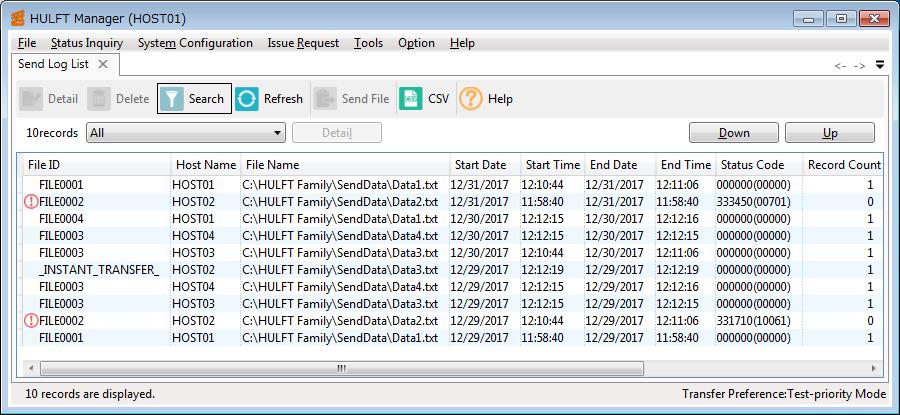This screenshot has height=415, width=900.
Task: Sort by Status Code column header
Action: [750, 164]
